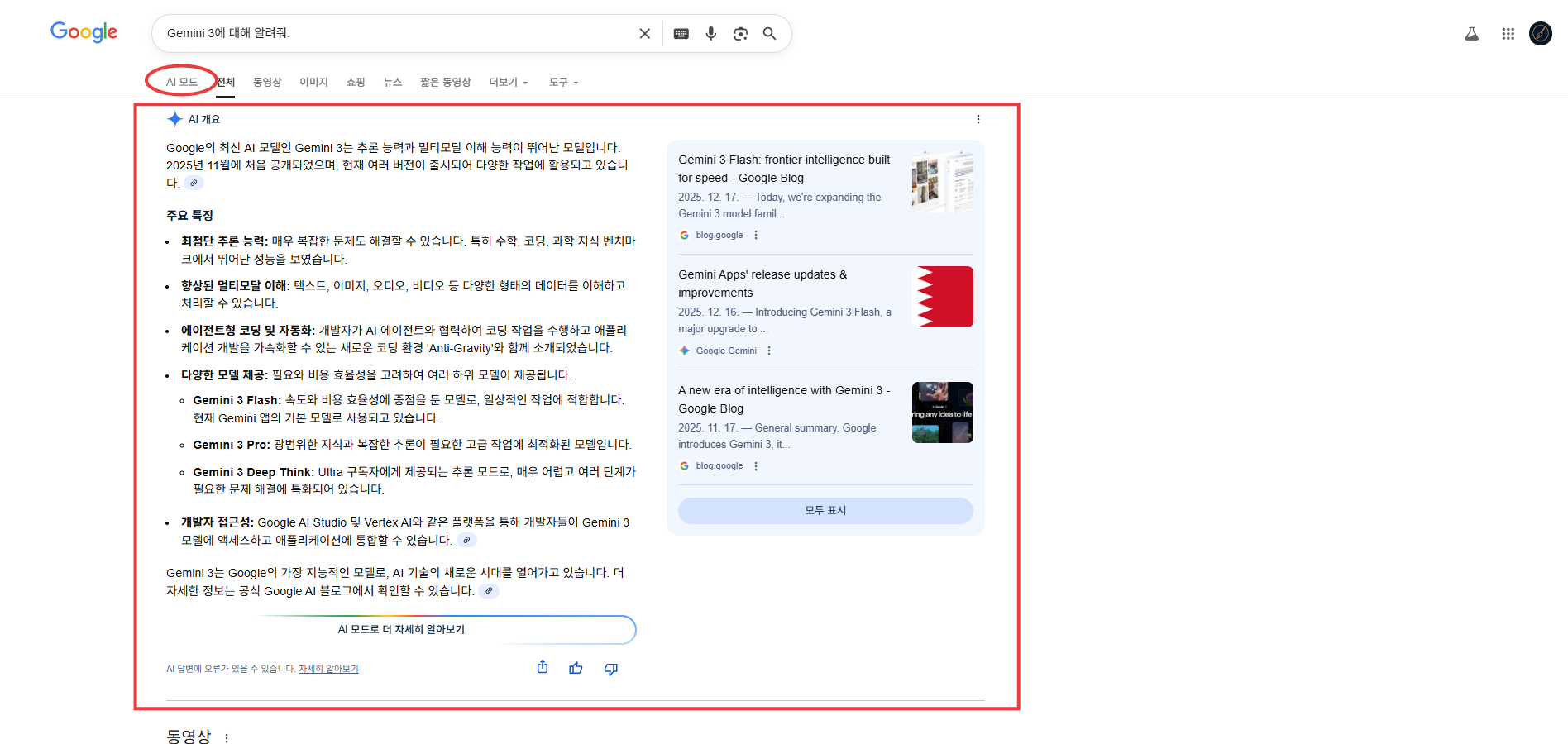Viewport: 1568px width, 744px height.
Task: Click the source link chip after first paragraph
Action: [x=194, y=183]
